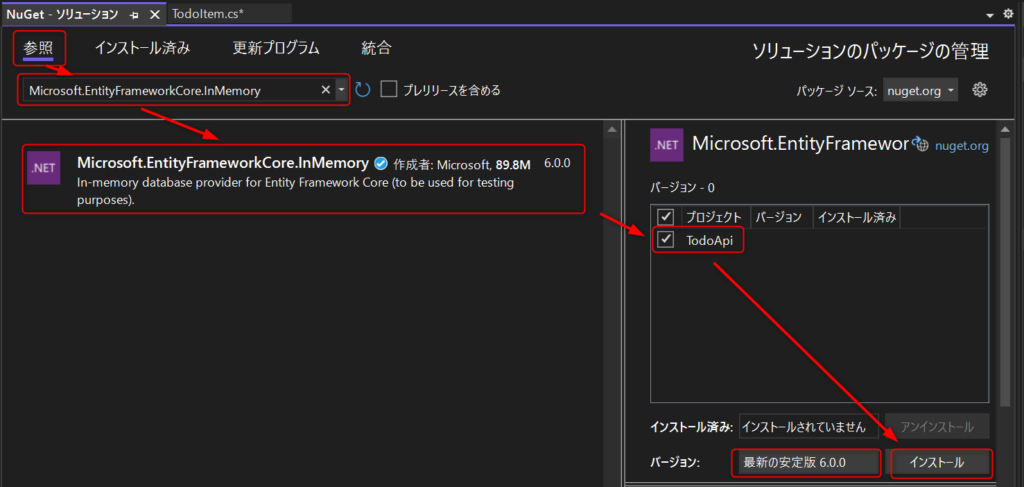Uncheck the TodoApi project checkbox
The image size is (1024, 487).
pos(665,240)
